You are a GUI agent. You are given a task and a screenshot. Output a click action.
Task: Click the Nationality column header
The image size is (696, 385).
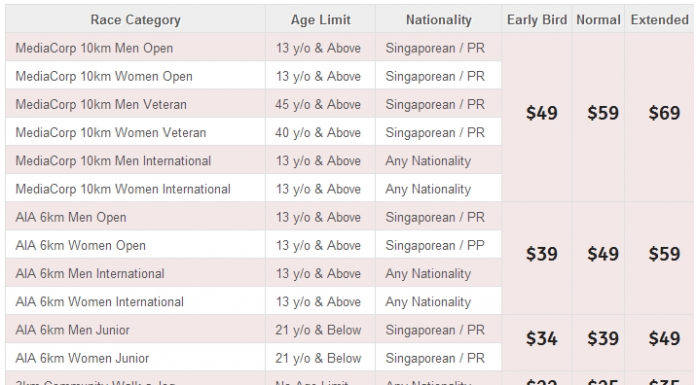click(x=439, y=20)
